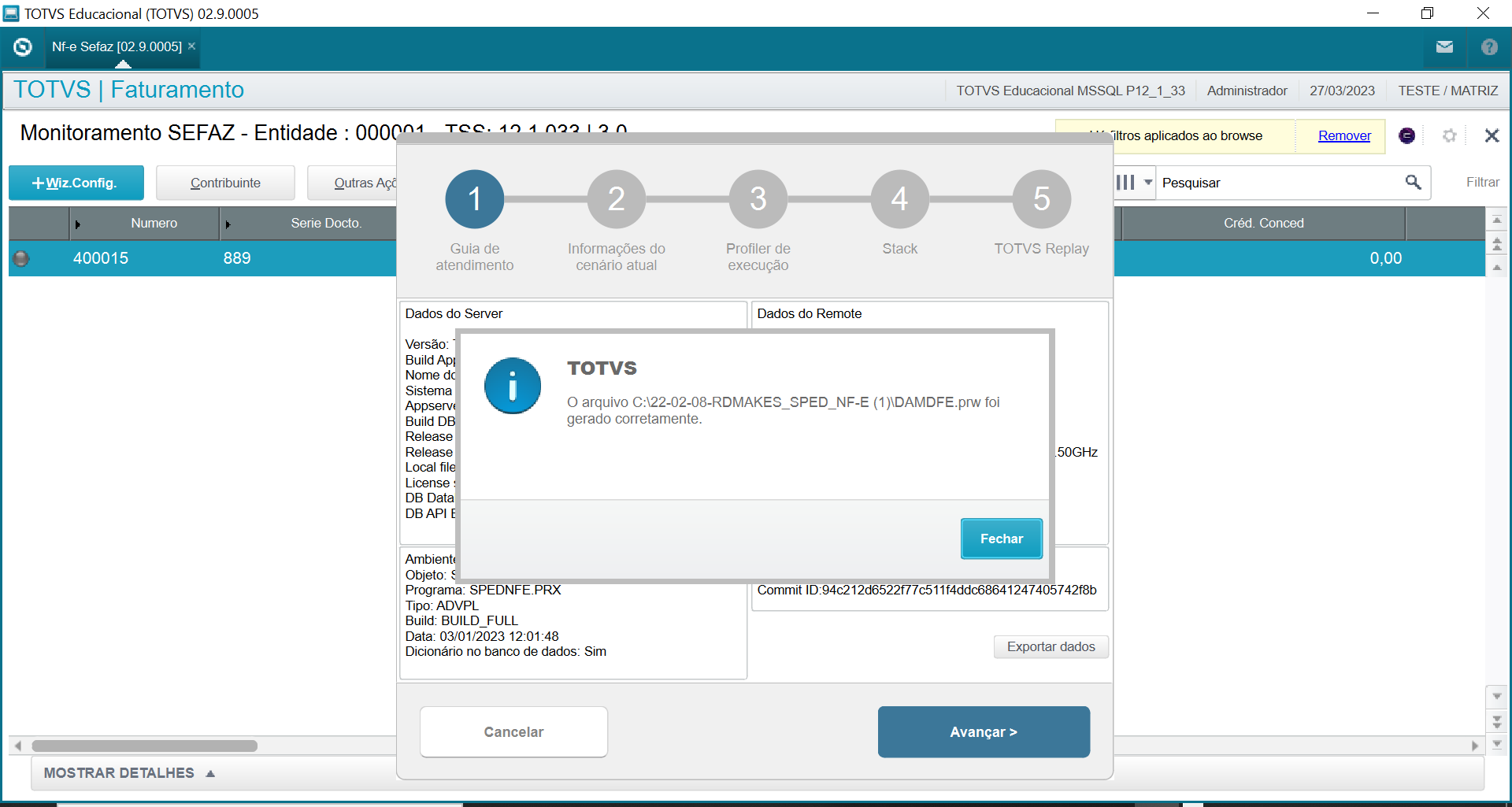Jump to first record arrow
The width and height of the screenshot is (1512, 807).
point(1497,220)
